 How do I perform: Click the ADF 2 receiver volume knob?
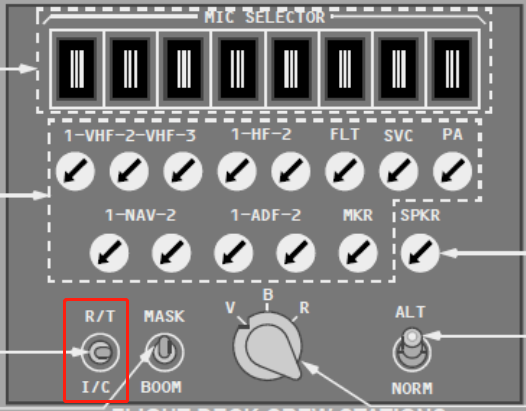pyautogui.click(x=296, y=253)
